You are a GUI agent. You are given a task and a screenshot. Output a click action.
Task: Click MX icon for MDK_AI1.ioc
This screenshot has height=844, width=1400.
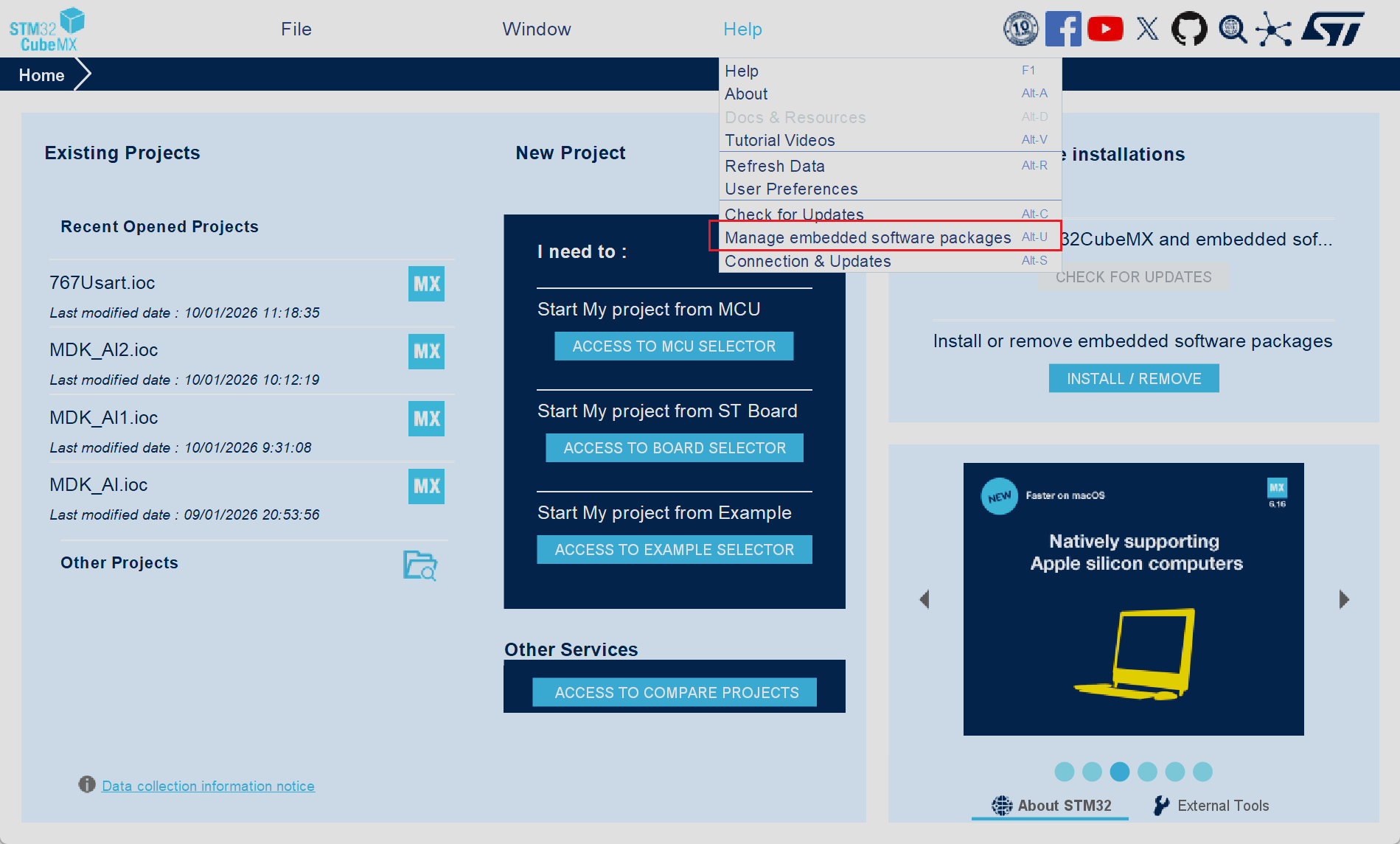[x=426, y=419]
